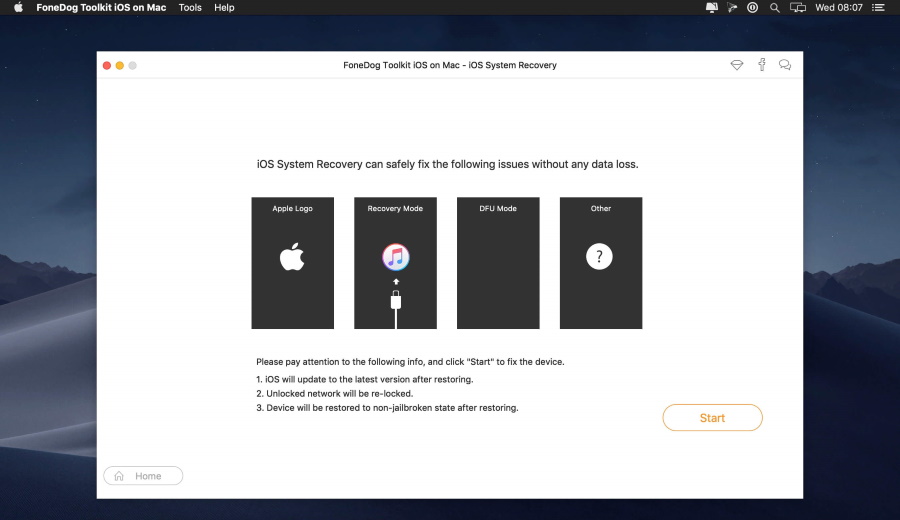The image size is (900, 520).
Task: Click the Start button
Action: click(x=712, y=418)
